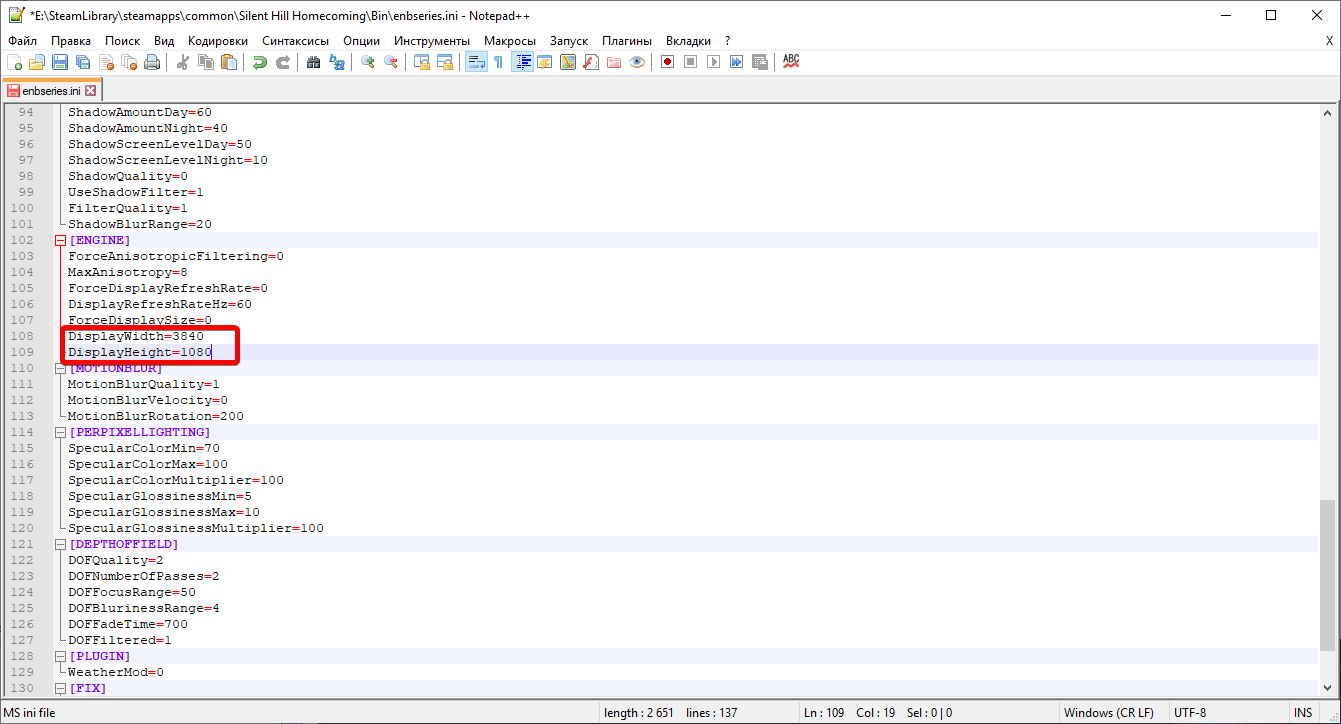Close the enbseries.ini tab with its X

point(90,90)
